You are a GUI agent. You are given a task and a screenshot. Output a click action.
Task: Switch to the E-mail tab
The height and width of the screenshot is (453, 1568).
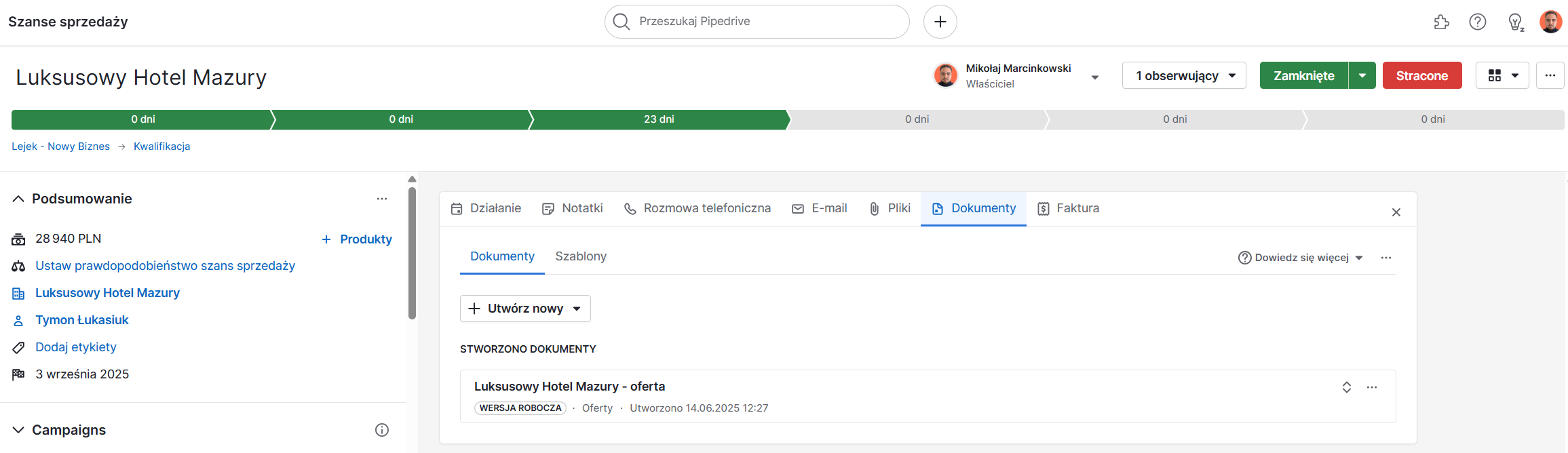pos(820,209)
